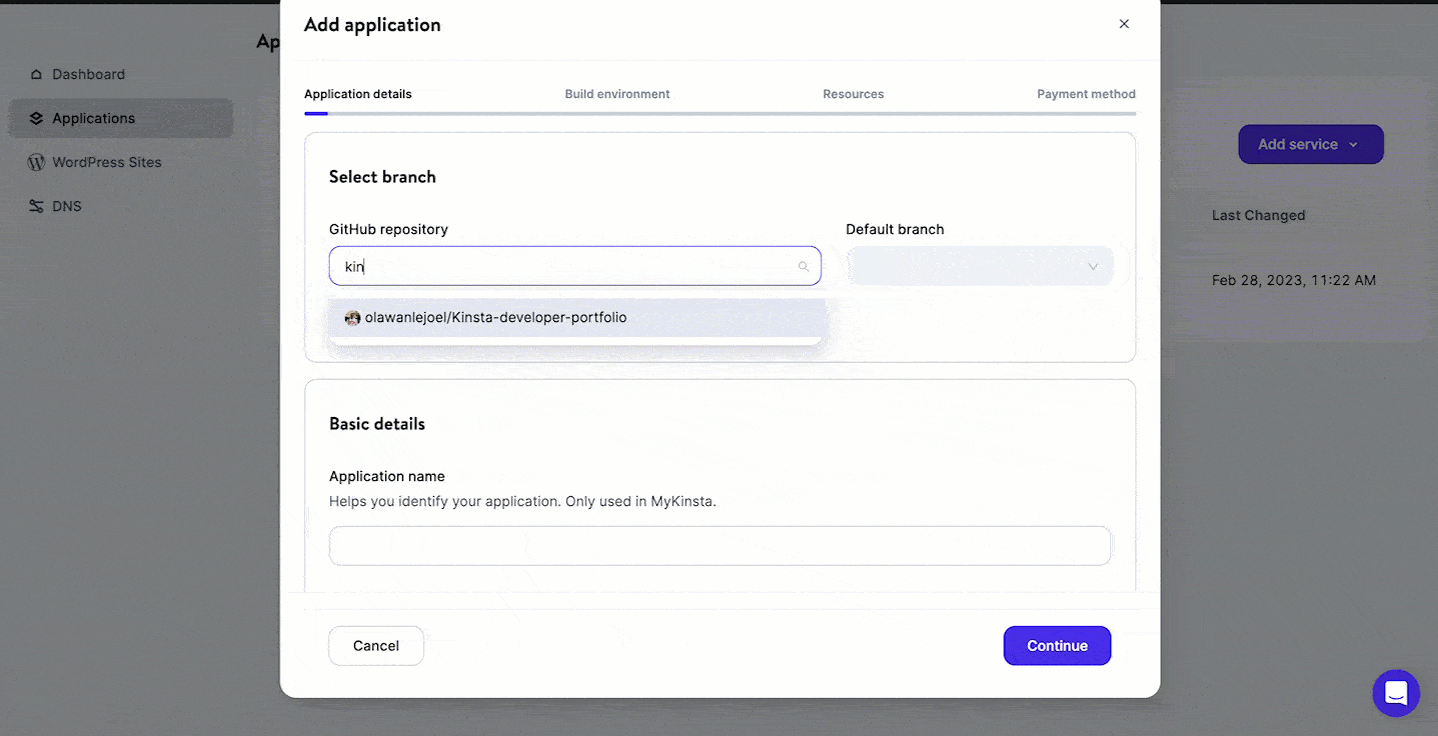Go to the Resources step
Screen dimensions: 1438x736
[853, 94]
